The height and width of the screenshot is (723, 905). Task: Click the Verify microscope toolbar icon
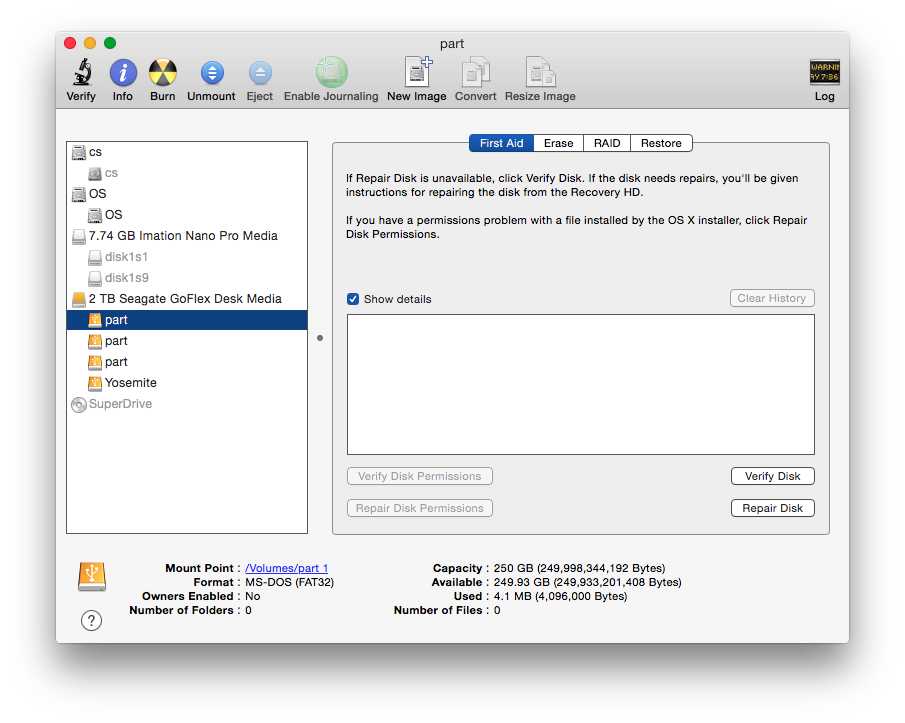tap(82, 73)
